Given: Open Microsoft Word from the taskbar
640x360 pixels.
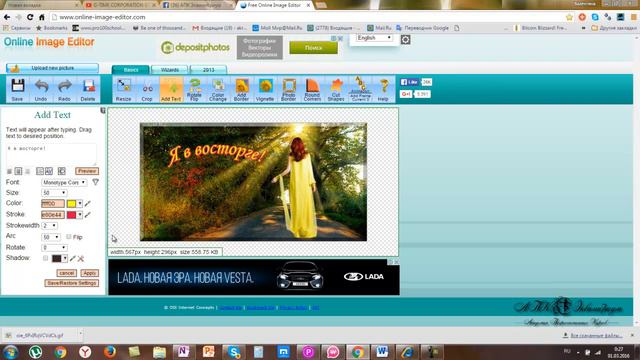Looking at the screenshot, I should (382, 352).
